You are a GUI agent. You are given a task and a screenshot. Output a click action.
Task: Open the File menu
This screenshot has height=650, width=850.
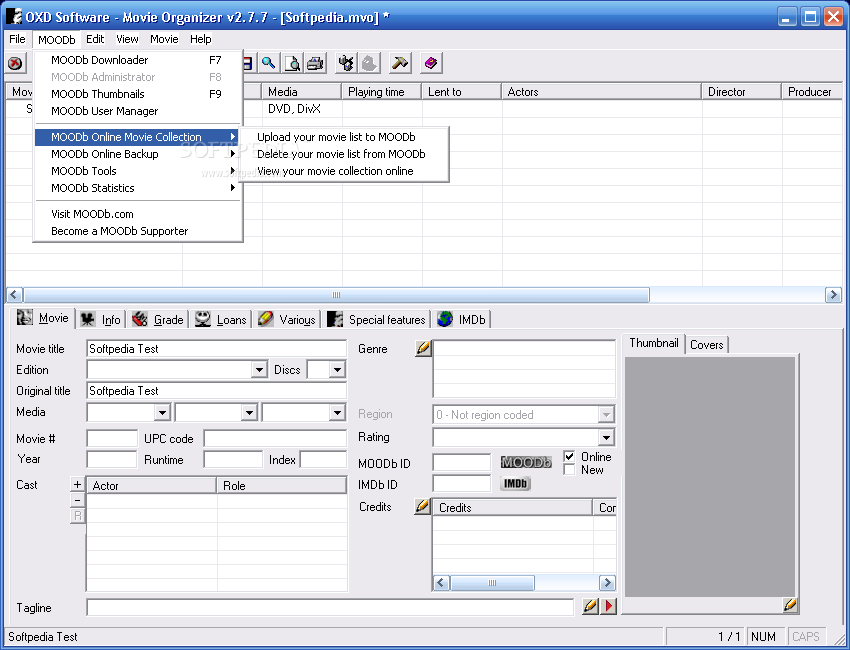point(17,39)
